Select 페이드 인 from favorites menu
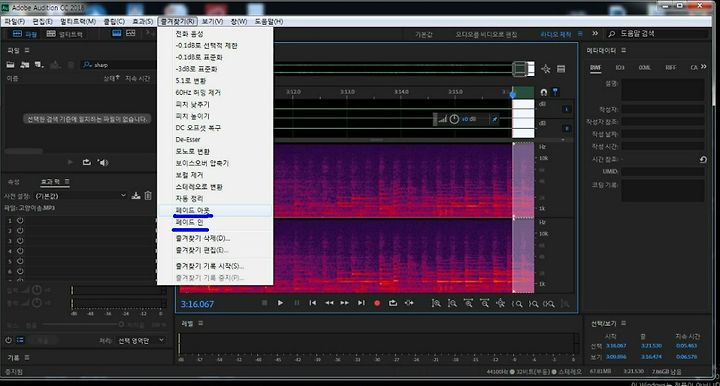 pos(215,222)
